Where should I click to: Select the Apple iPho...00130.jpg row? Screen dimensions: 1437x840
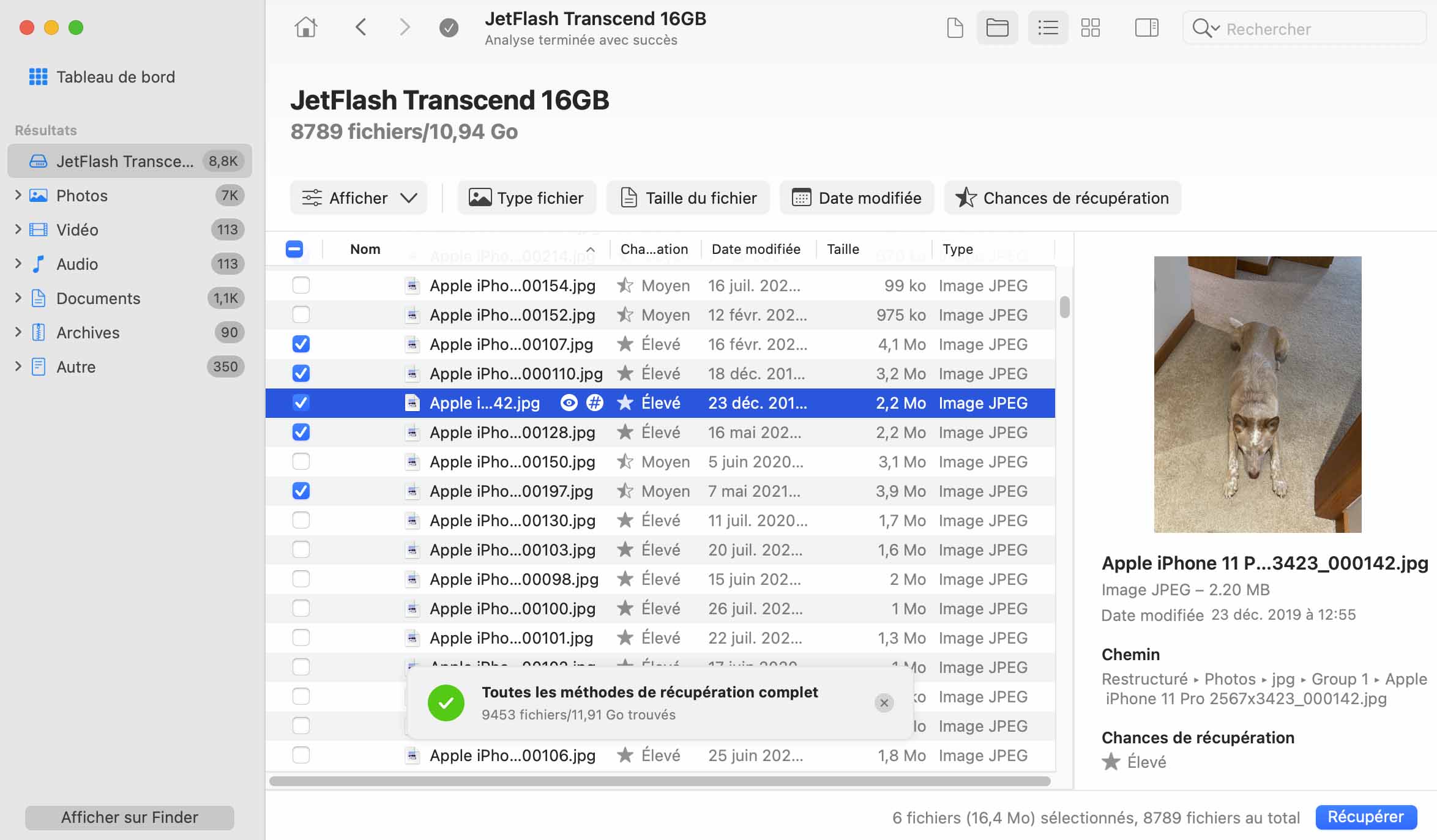(x=660, y=520)
